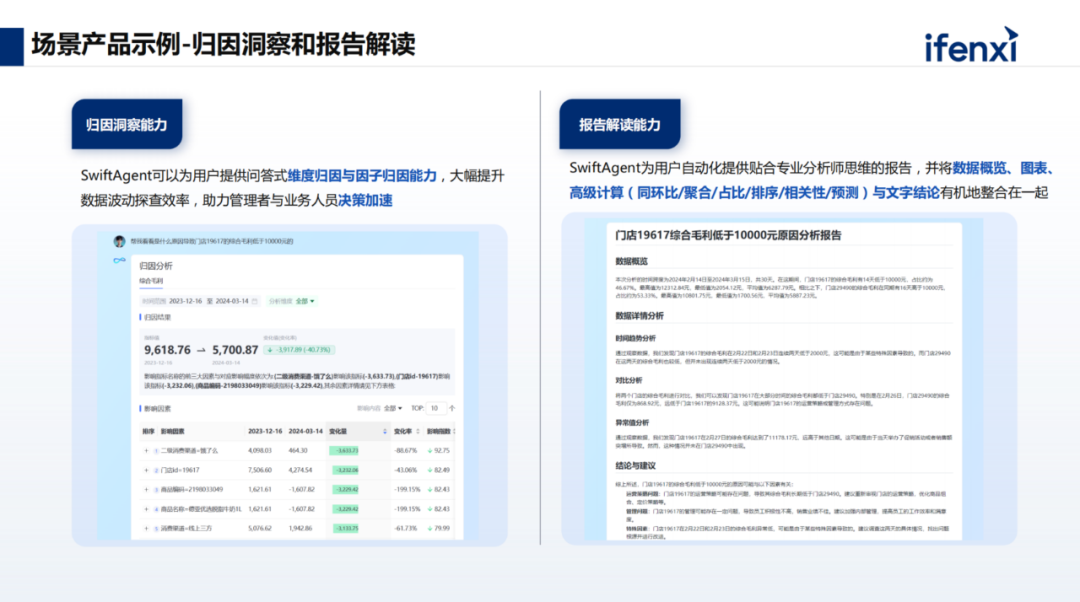Viewport: 1080px width, 602px height.
Task: Click the 数据详情分析 report heading
Action: [x=640, y=316]
